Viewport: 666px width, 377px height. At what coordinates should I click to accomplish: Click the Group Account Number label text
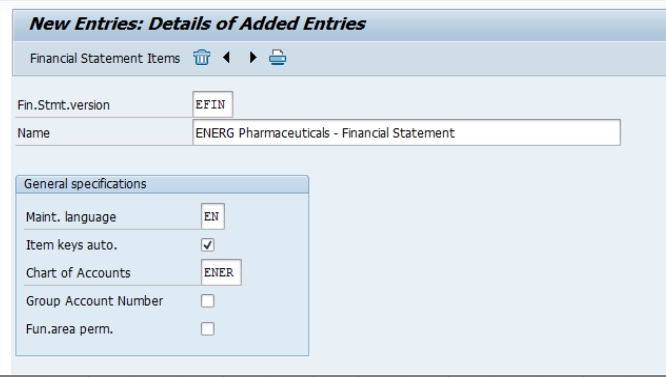[x=94, y=301]
